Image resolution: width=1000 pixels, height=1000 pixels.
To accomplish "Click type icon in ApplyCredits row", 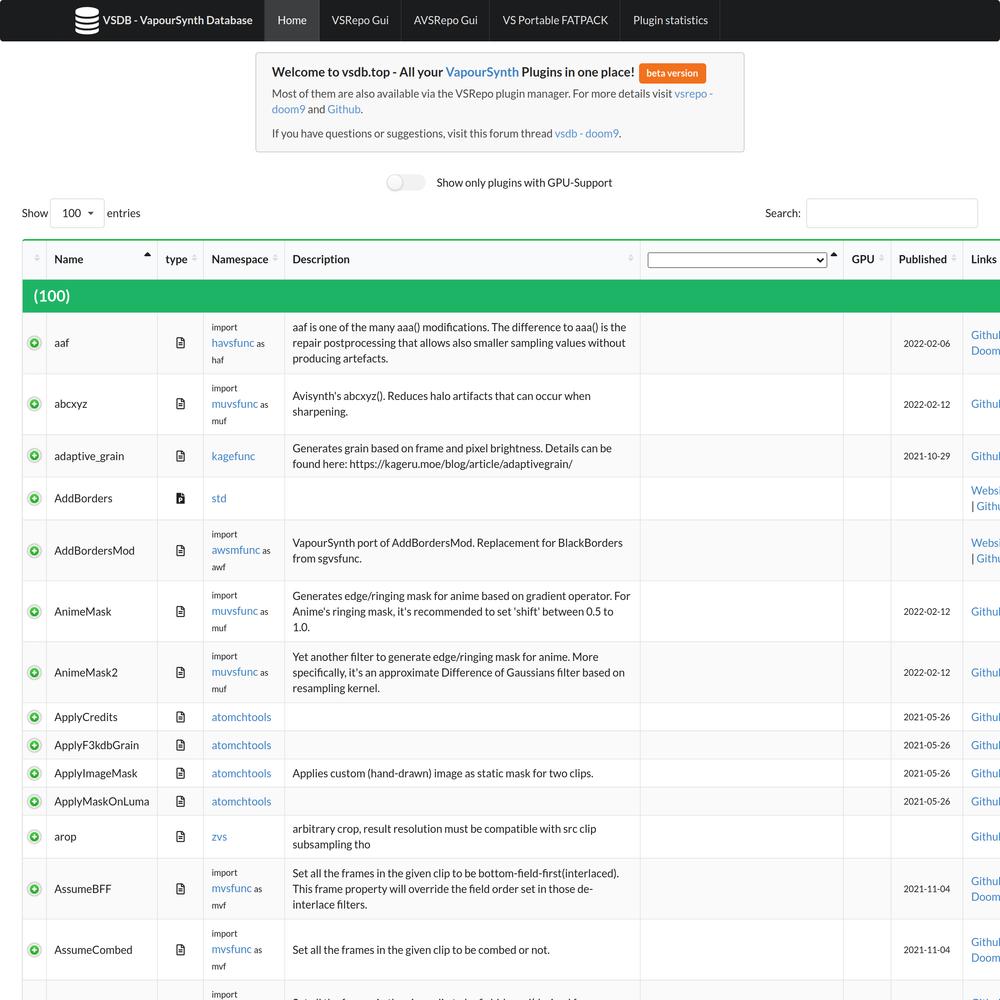I will [180, 717].
